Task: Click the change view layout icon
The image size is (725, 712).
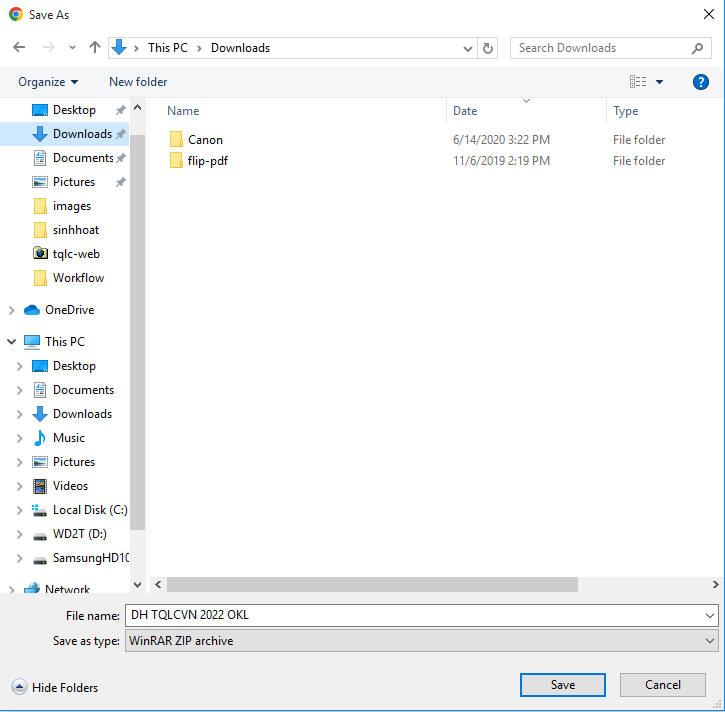Action: tap(638, 82)
